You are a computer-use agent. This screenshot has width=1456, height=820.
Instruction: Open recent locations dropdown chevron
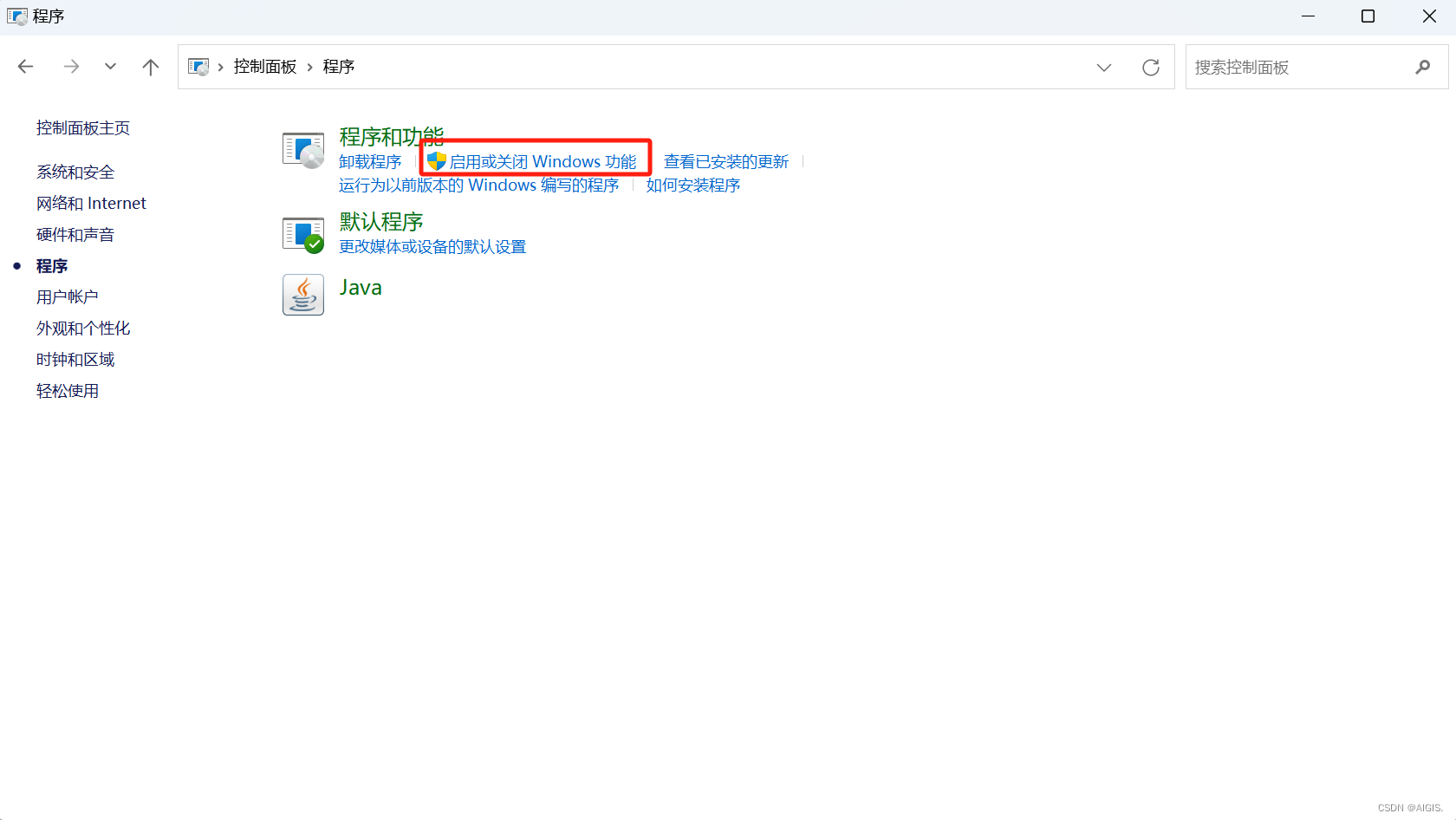click(x=110, y=67)
